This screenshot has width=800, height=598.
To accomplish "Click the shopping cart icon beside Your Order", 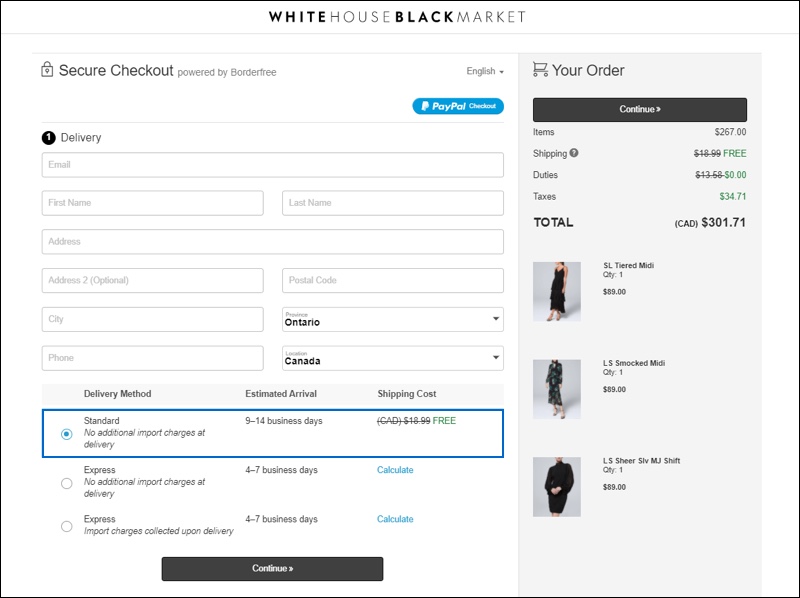I will [540, 69].
